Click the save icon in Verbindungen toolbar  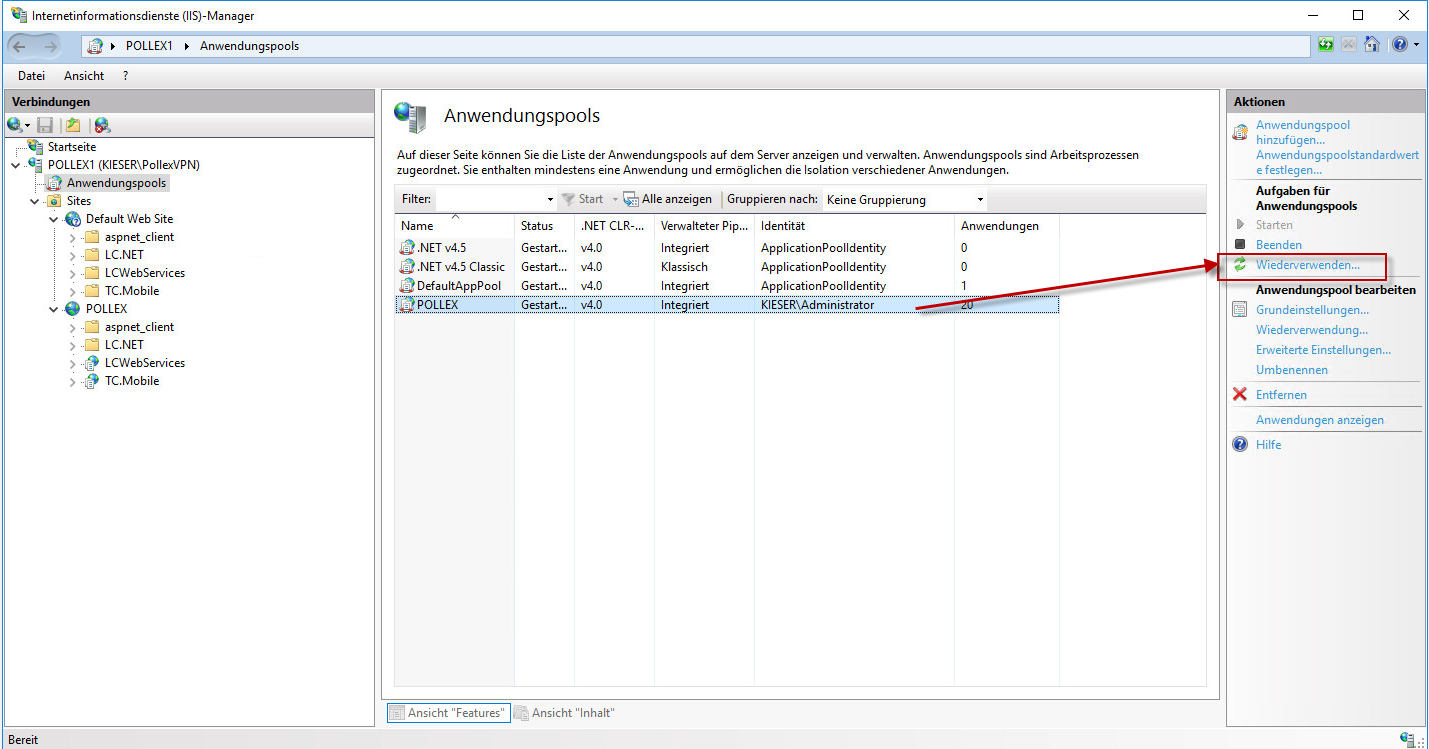pyautogui.click(x=45, y=125)
